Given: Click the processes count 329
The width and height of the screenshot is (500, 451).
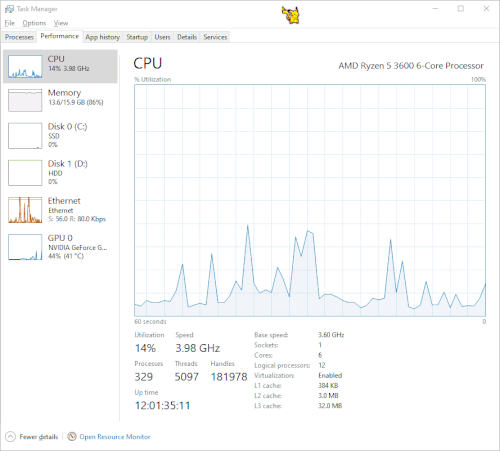Looking at the screenshot, I should 144,377.
